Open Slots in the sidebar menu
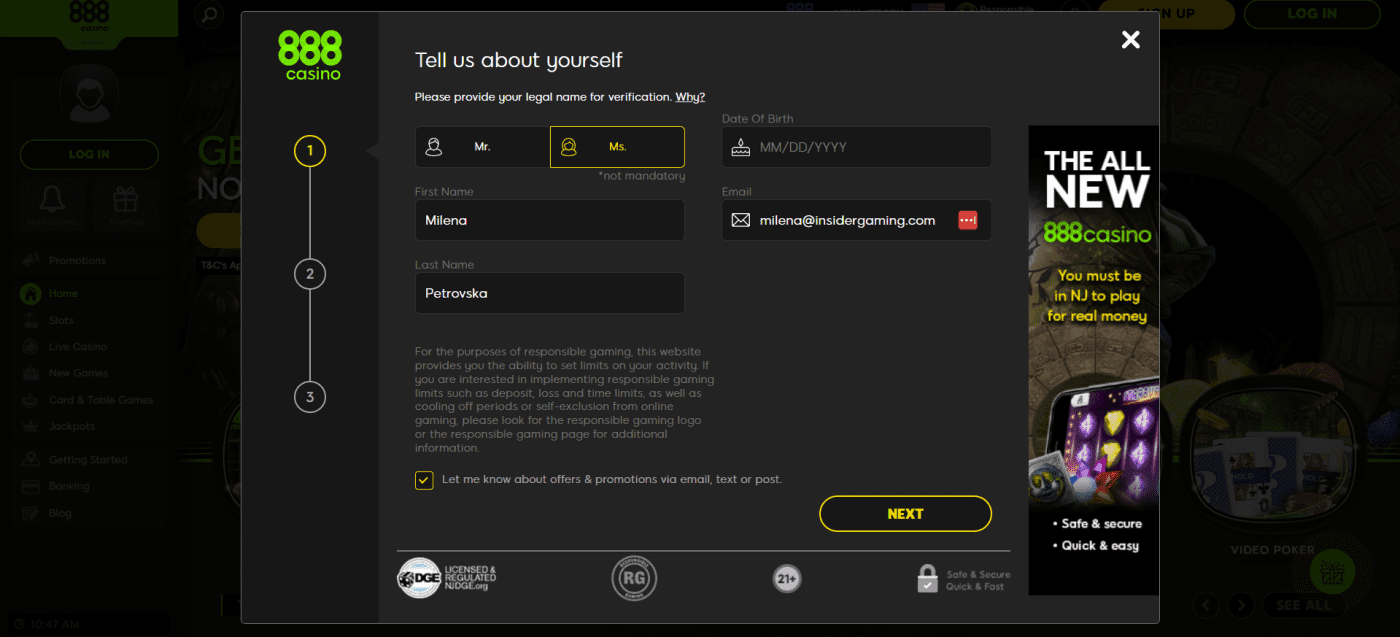 (61, 321)
